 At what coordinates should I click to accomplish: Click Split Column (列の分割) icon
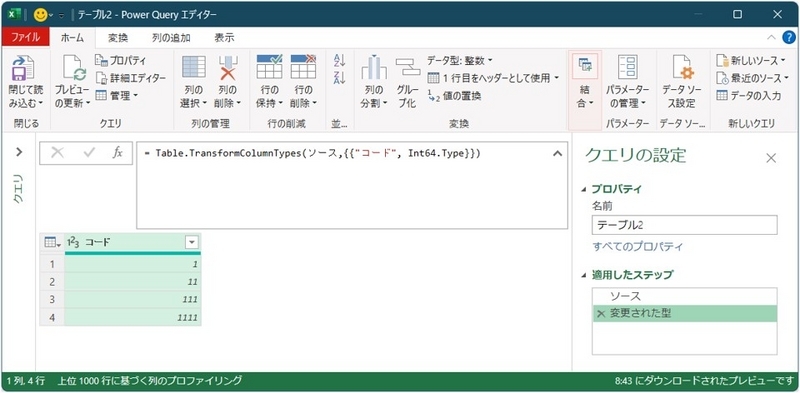[374, 67]
